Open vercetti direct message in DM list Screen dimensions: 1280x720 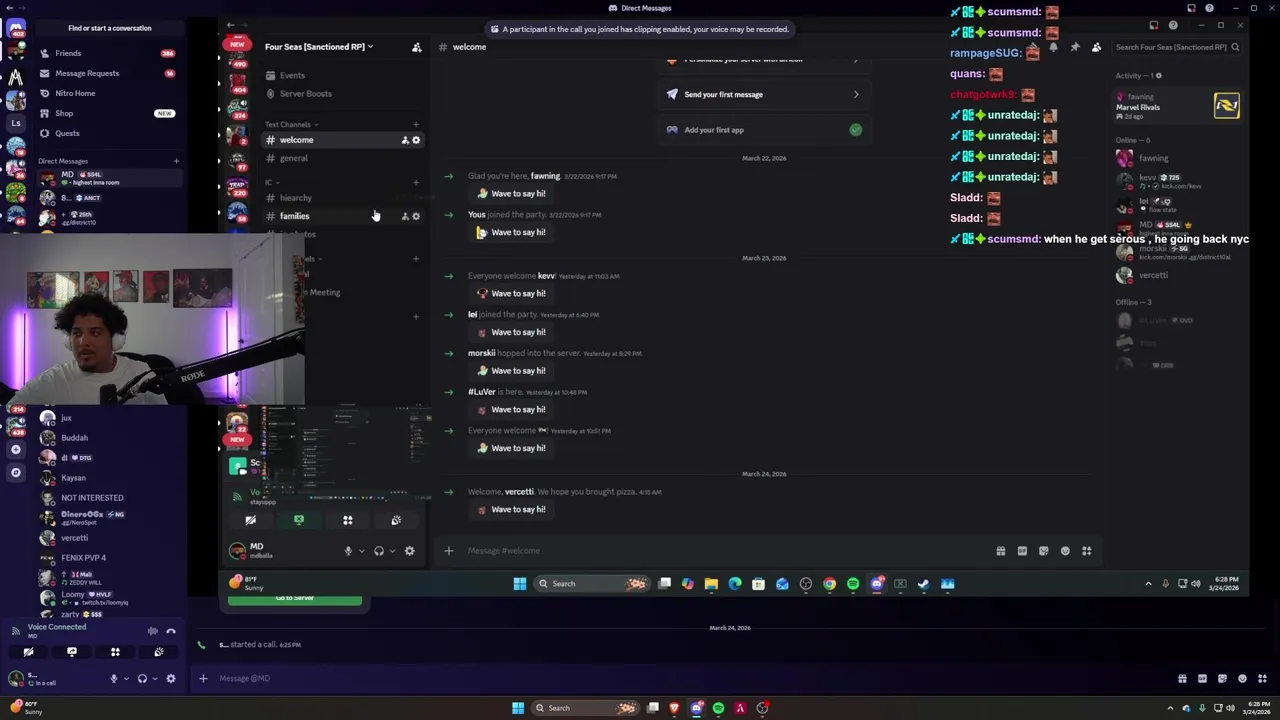pos(108,538)
